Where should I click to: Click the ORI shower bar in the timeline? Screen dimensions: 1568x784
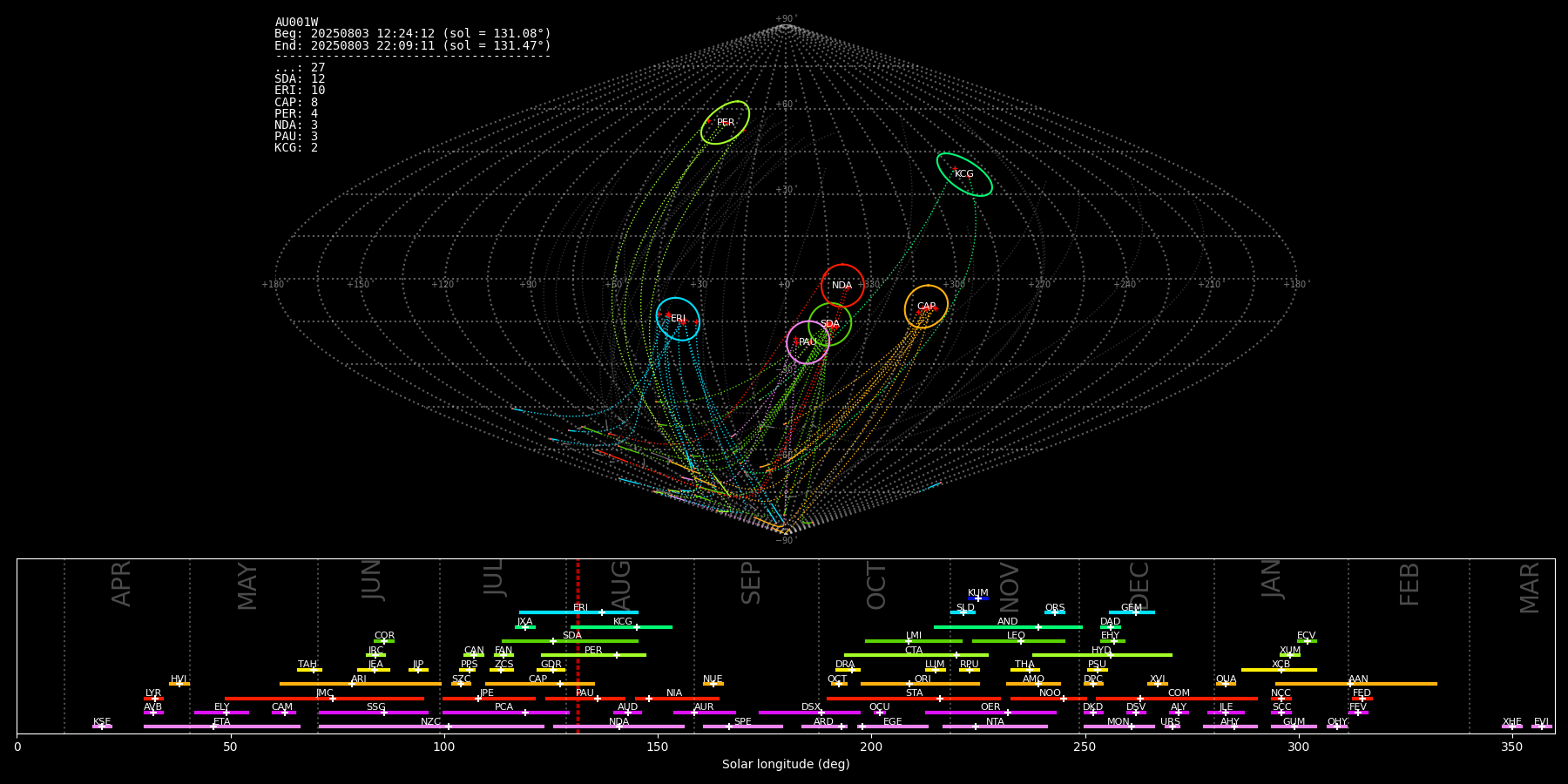coord(920,684)
